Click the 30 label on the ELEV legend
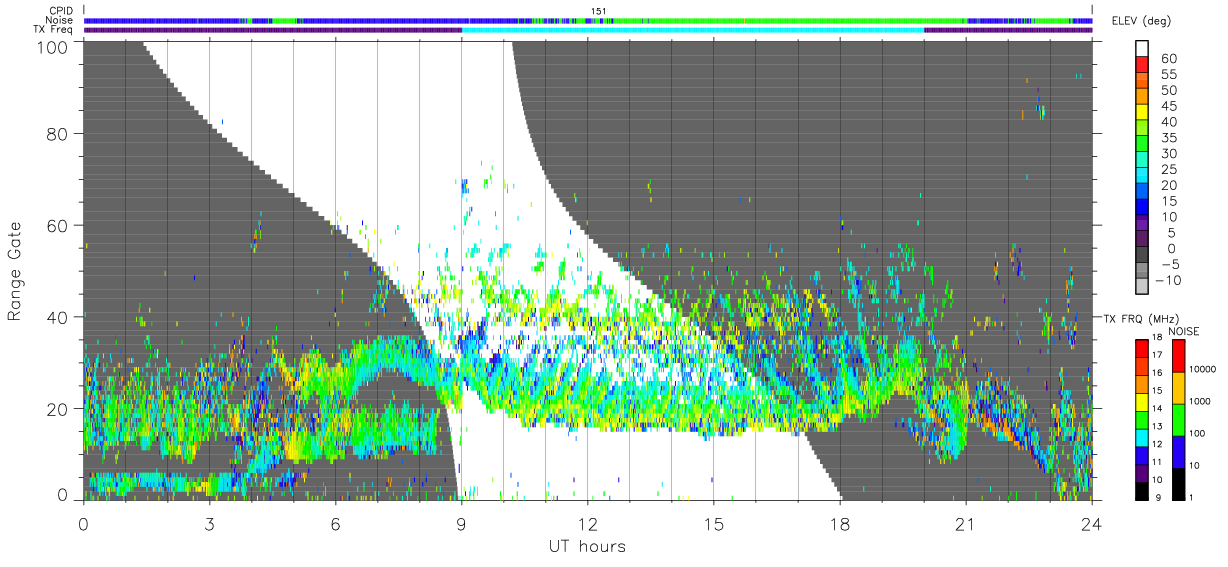Viewport: 1228px width, 567px height. coord(1168,154)
